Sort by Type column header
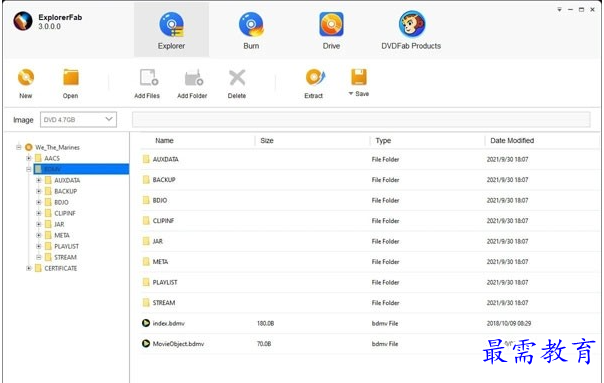 pyautogui.click(x=383, y=141)
